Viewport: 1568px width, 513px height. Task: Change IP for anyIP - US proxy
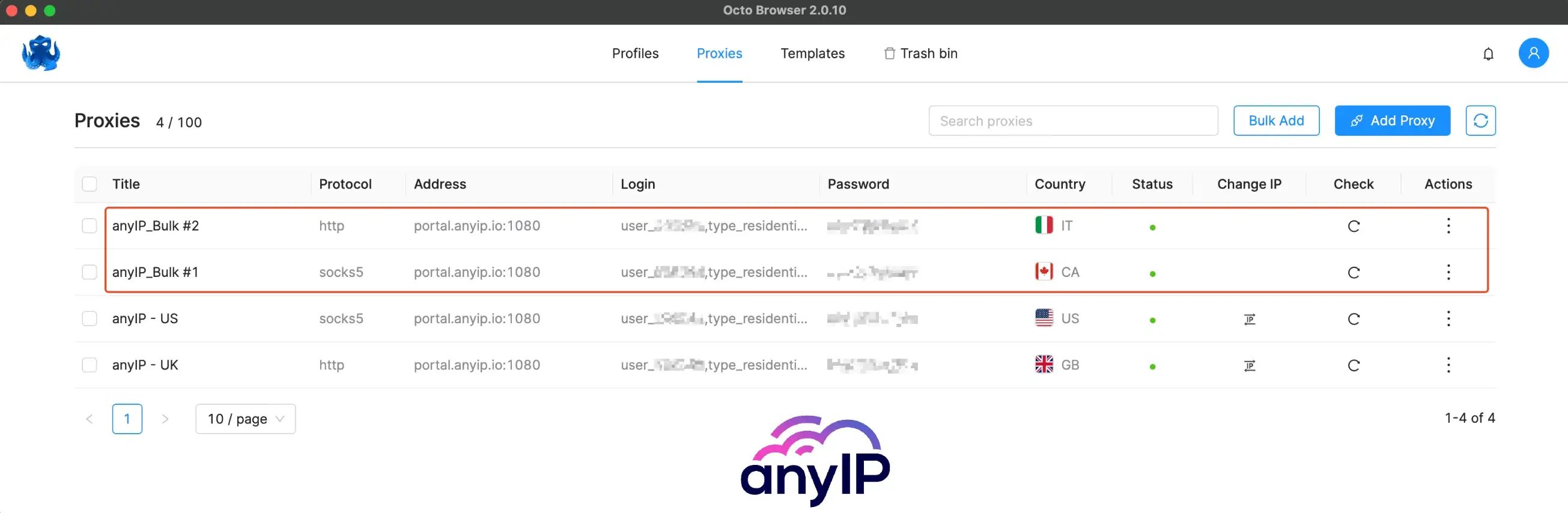(x=1249, y=319)
